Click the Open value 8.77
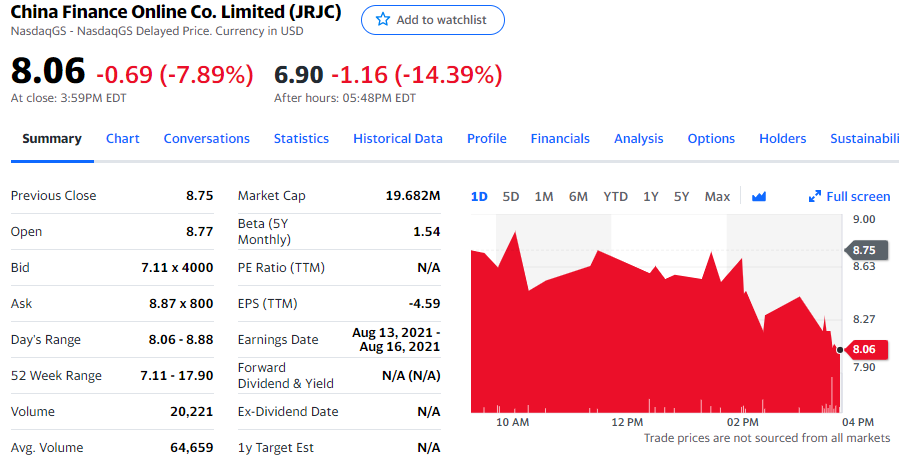The image size is (899, 466). click(200, 232)
